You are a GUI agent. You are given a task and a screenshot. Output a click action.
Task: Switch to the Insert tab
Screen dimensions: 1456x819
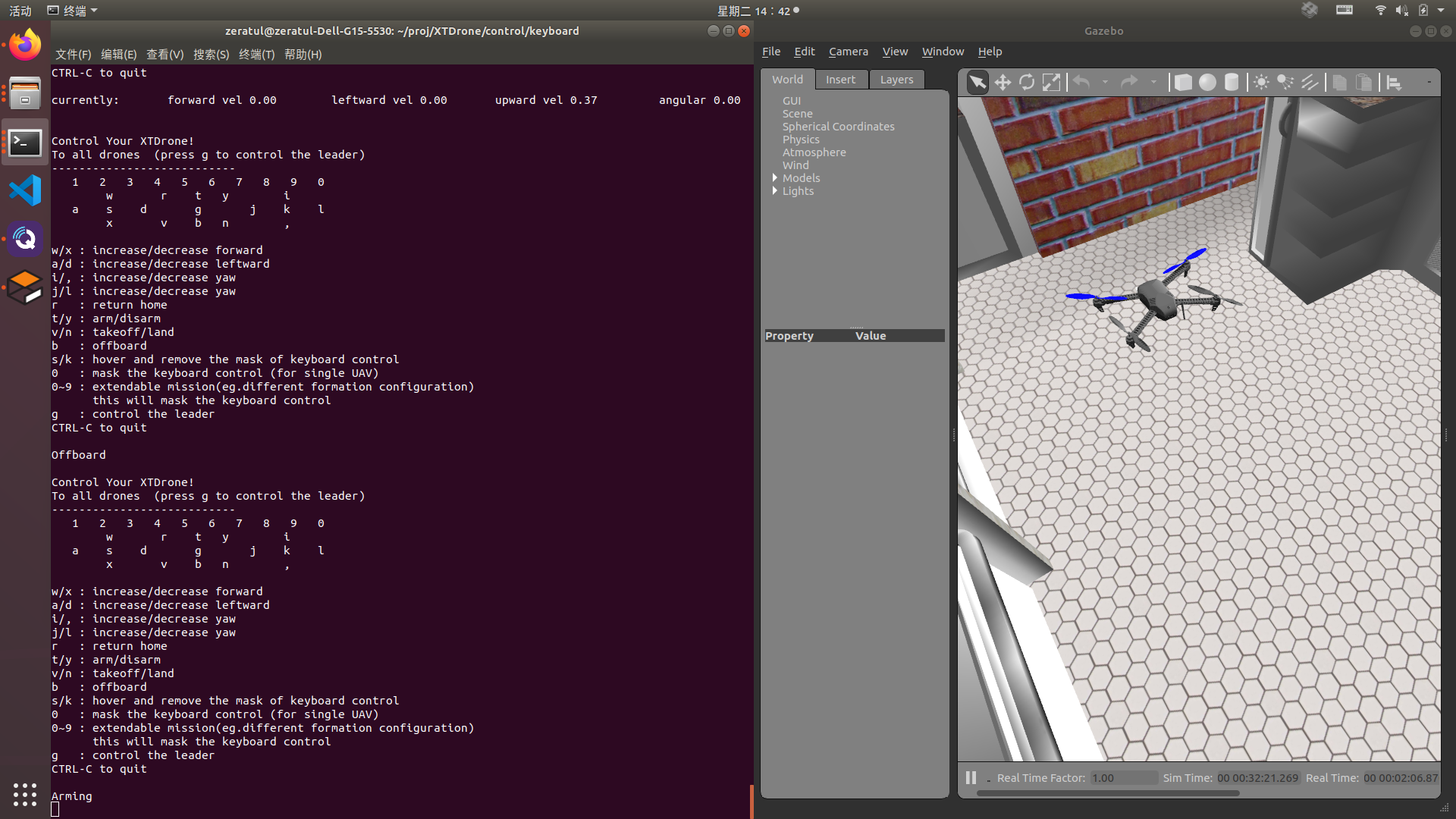[x=840, y=80]
